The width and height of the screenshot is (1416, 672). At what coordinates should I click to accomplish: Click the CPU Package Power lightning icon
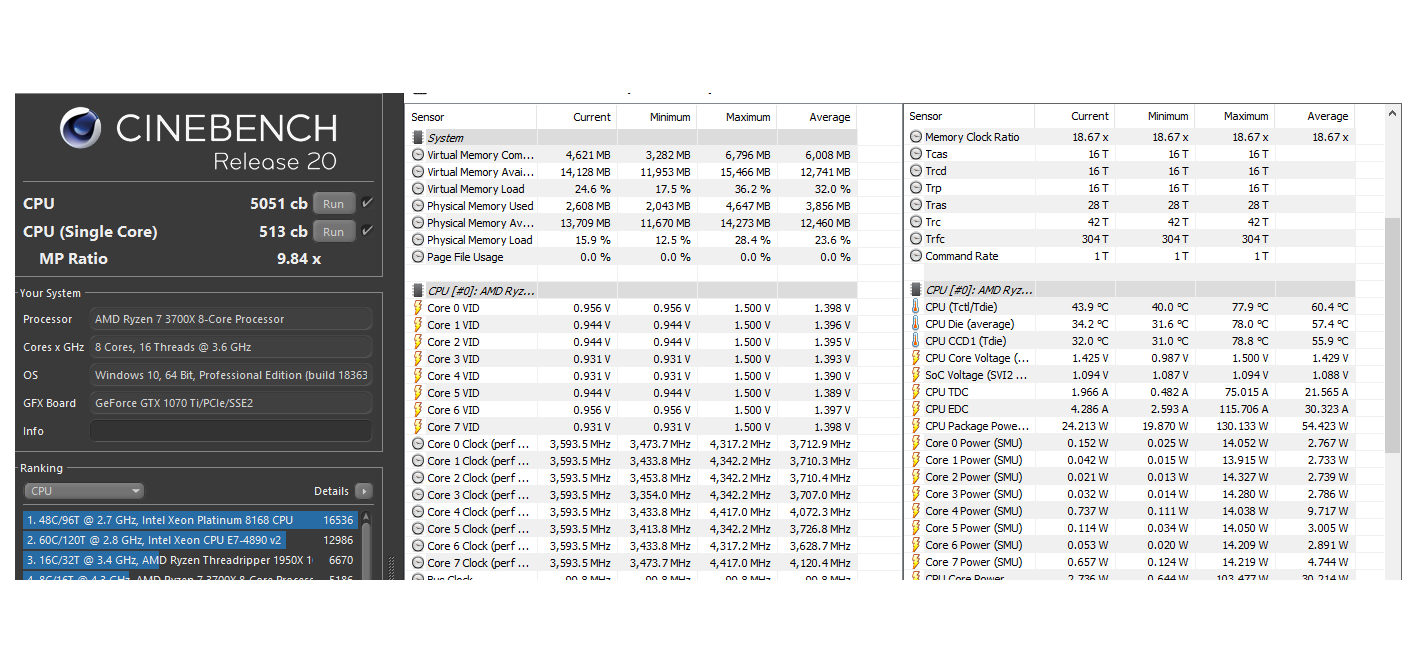[x=916, y=426]
